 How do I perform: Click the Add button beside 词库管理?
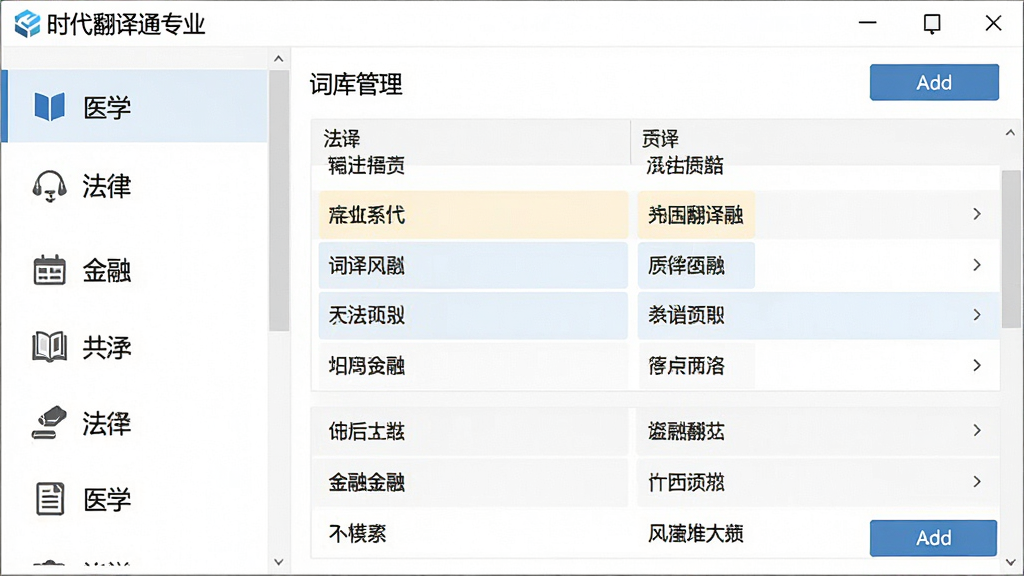point(934,82)
